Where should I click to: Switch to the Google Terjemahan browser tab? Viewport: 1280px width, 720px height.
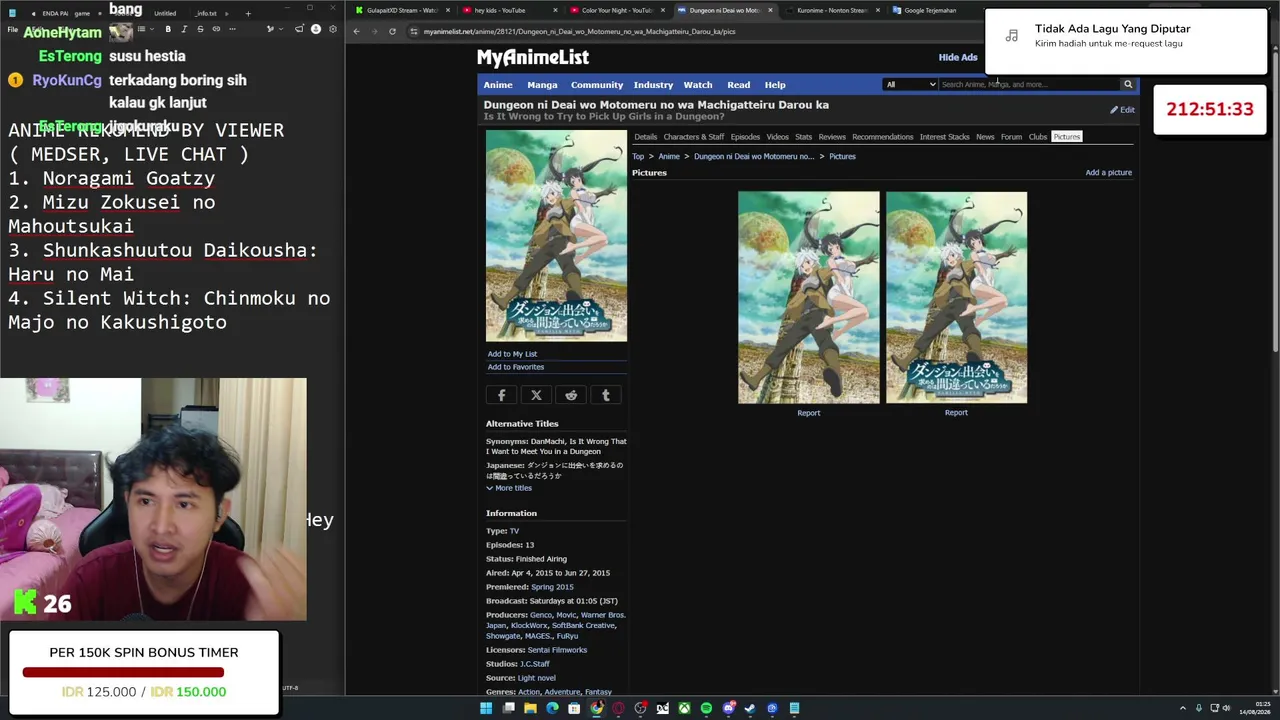(930, 10)
